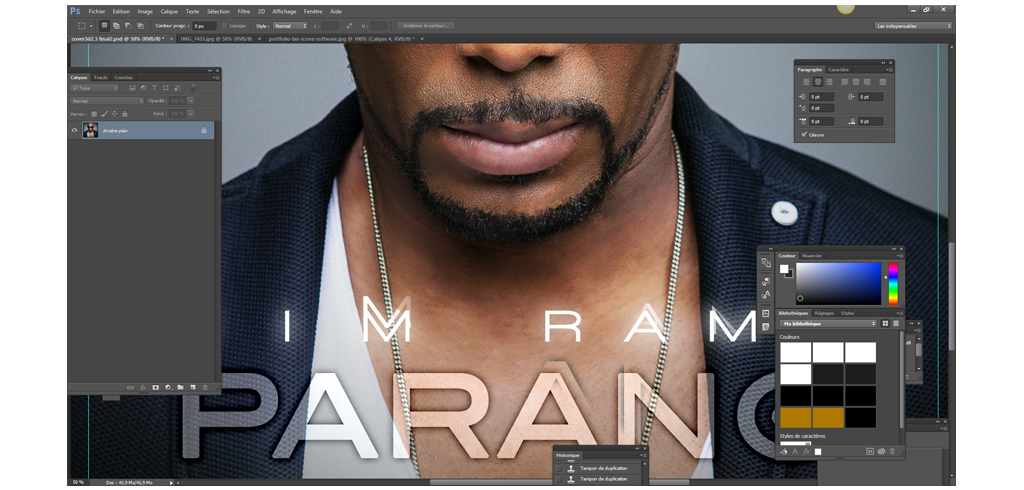
Task: Toggle the lock on Arrière-plan layer
Action: coord(204,130)
